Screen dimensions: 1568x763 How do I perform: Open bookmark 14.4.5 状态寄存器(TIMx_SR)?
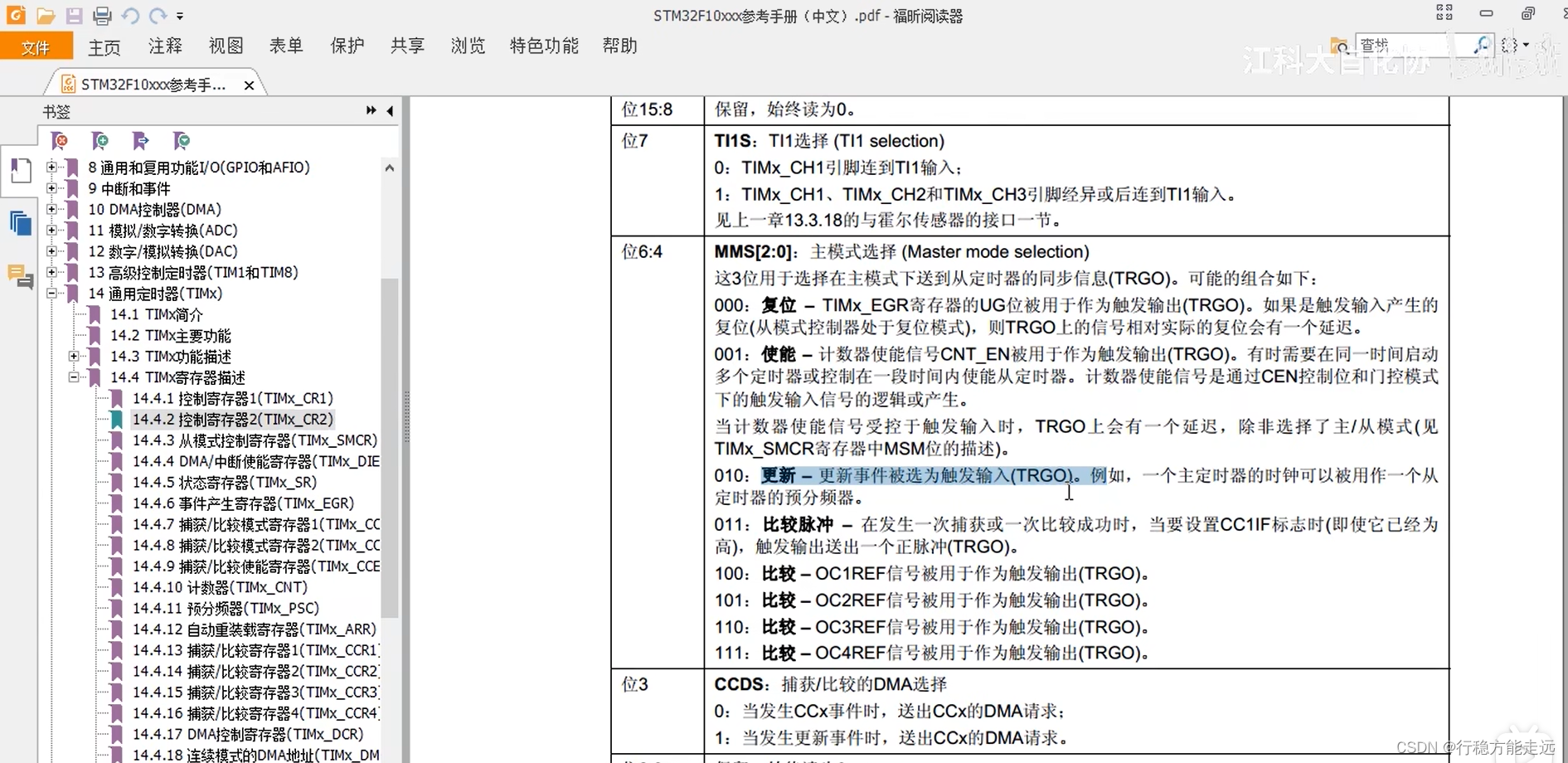point(225,482)
